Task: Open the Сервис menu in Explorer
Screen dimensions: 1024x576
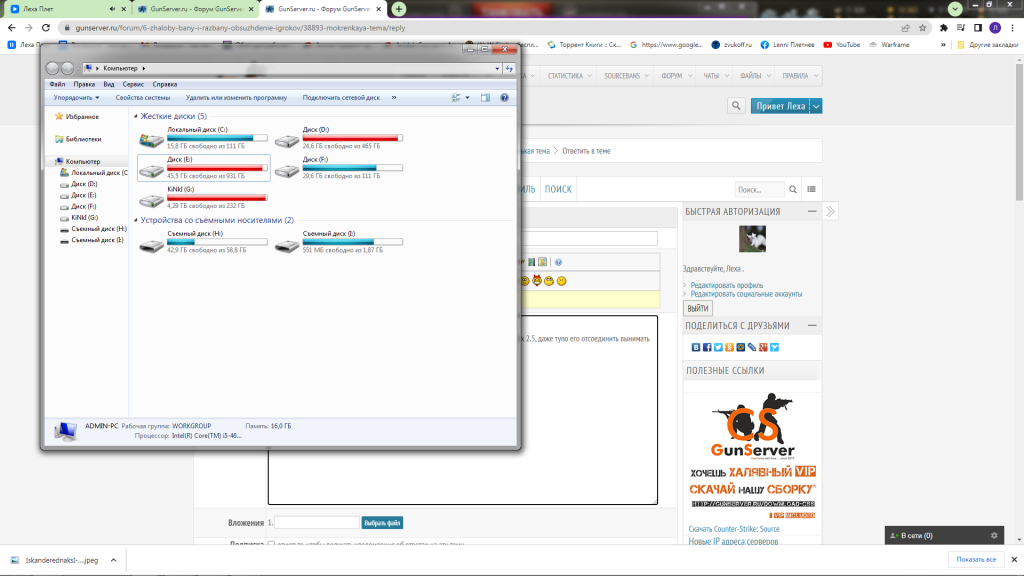Action: point(133,85)
